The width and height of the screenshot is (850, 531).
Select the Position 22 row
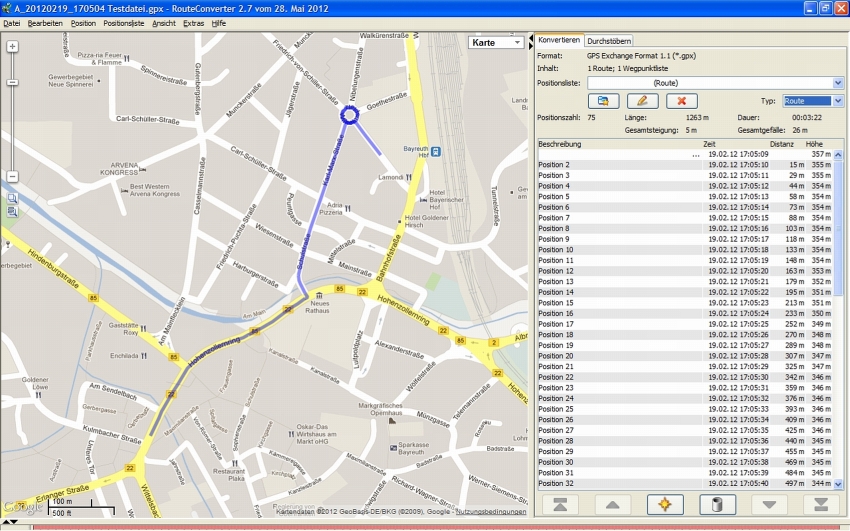[x=685, y=377]
